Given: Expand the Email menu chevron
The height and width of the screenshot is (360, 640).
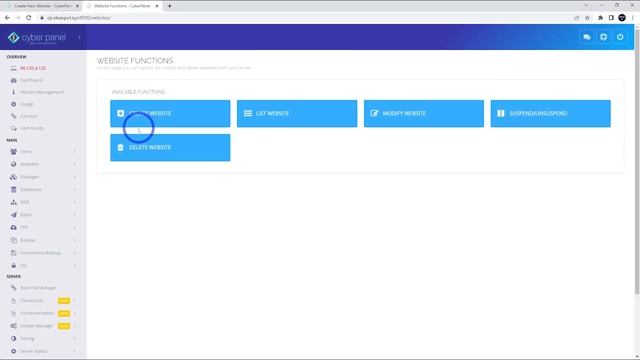Looking at the screenshot, I should pyautogui.click(x=75, y=215).
